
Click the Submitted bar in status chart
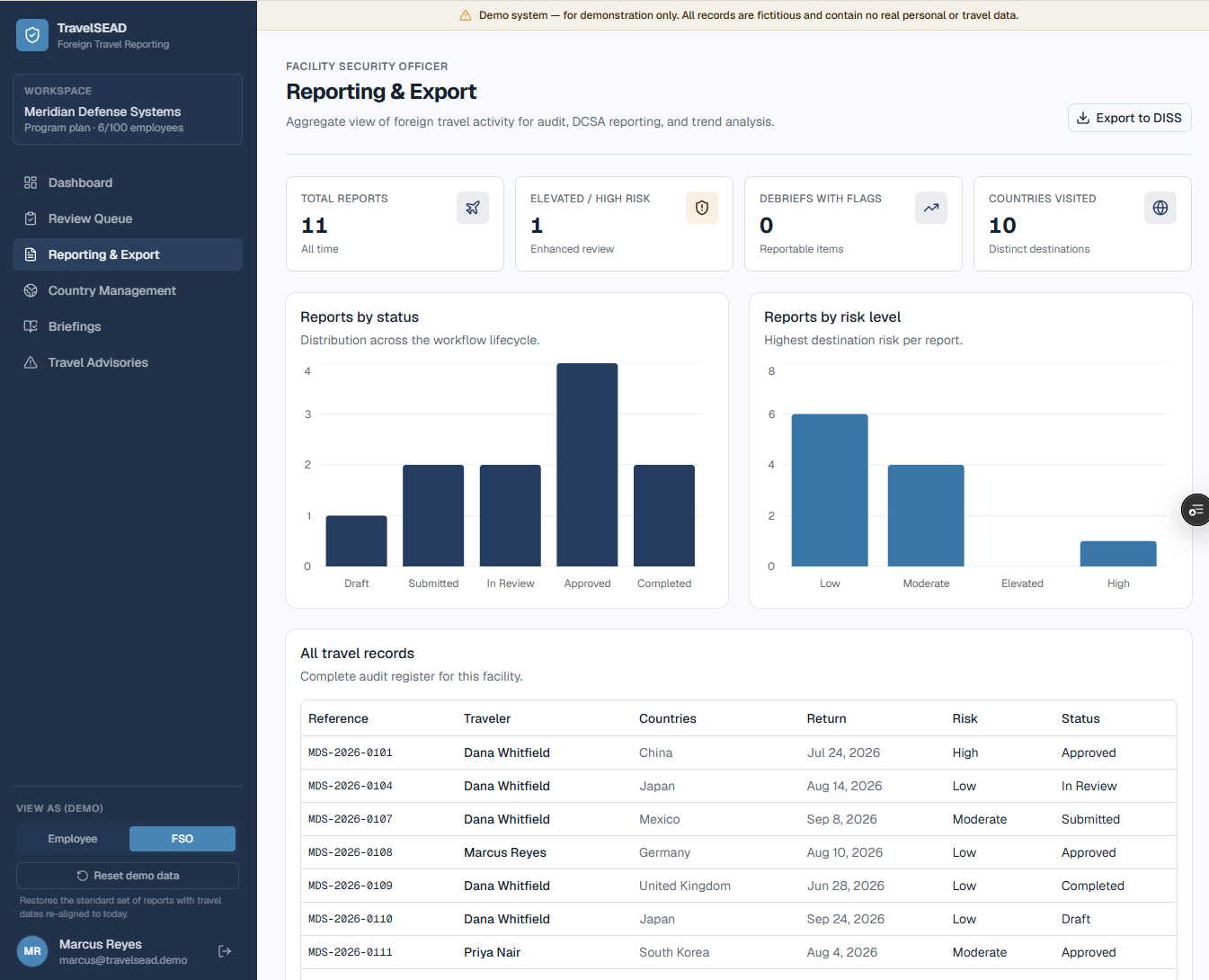tap(433, 515)
